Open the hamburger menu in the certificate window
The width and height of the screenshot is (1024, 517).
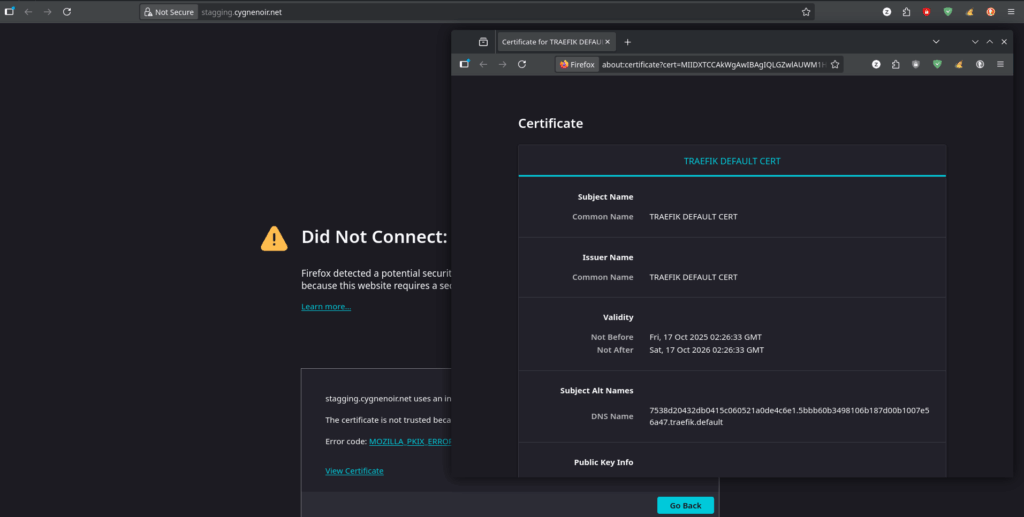pyautogui.click(x=1001, y=64)
